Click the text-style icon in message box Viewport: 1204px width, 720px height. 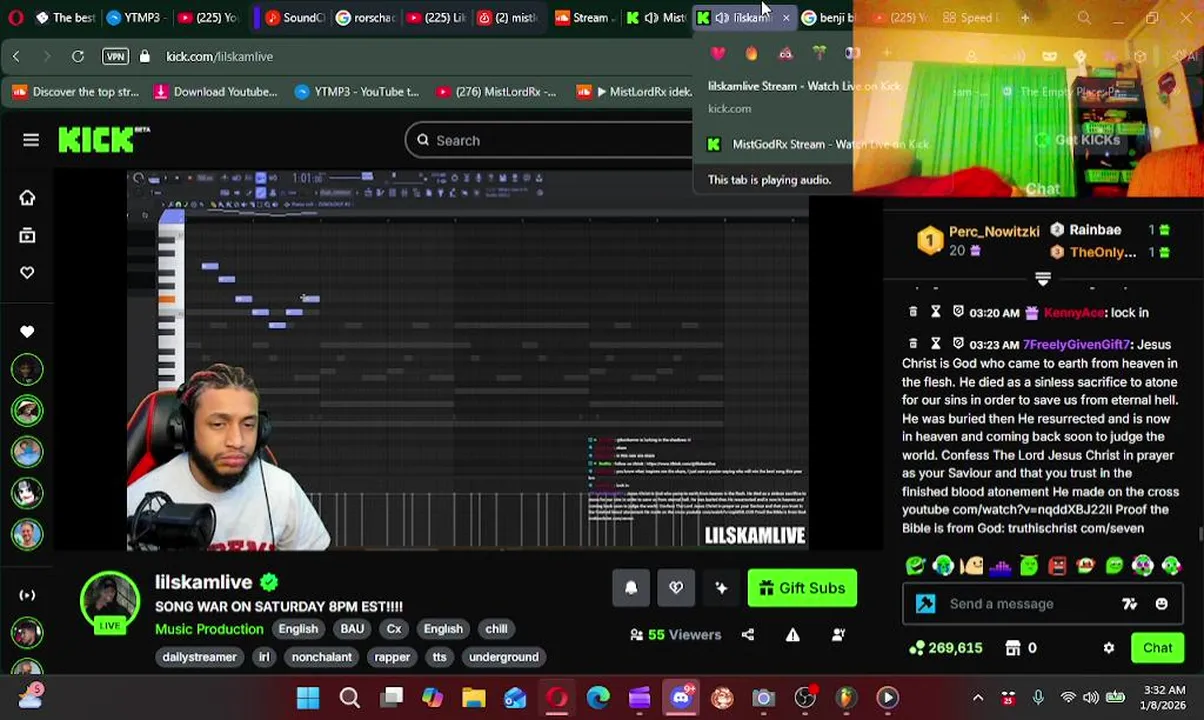pos(1130,604)
